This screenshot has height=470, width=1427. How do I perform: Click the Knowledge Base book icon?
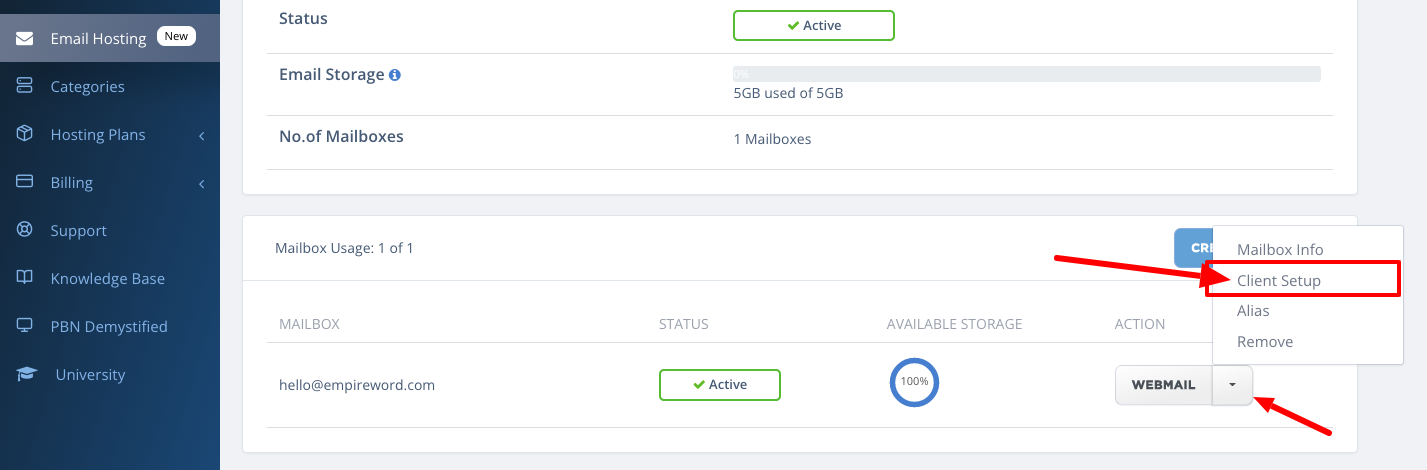26,278
